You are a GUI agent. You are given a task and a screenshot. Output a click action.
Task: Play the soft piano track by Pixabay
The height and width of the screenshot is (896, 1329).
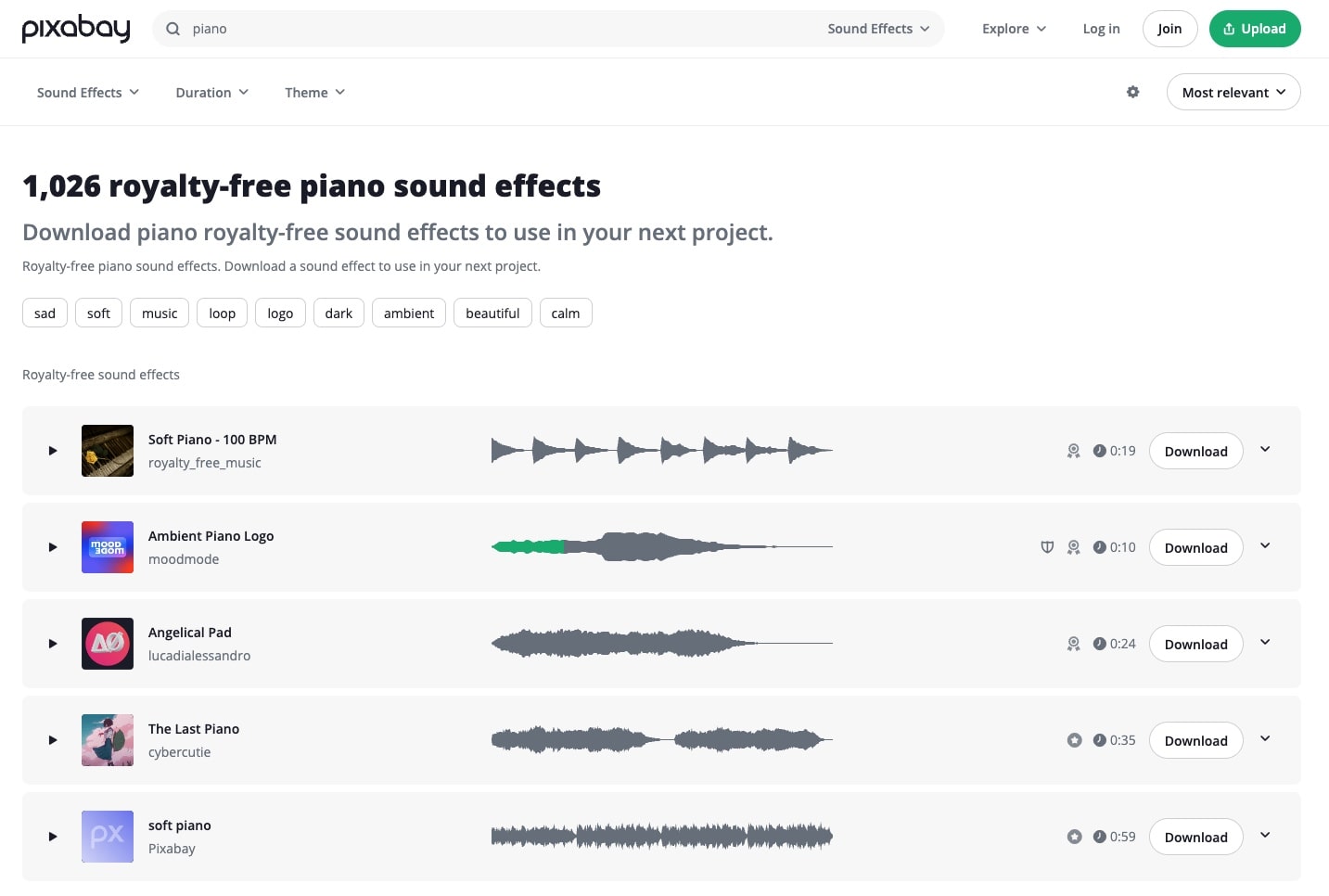52,837
